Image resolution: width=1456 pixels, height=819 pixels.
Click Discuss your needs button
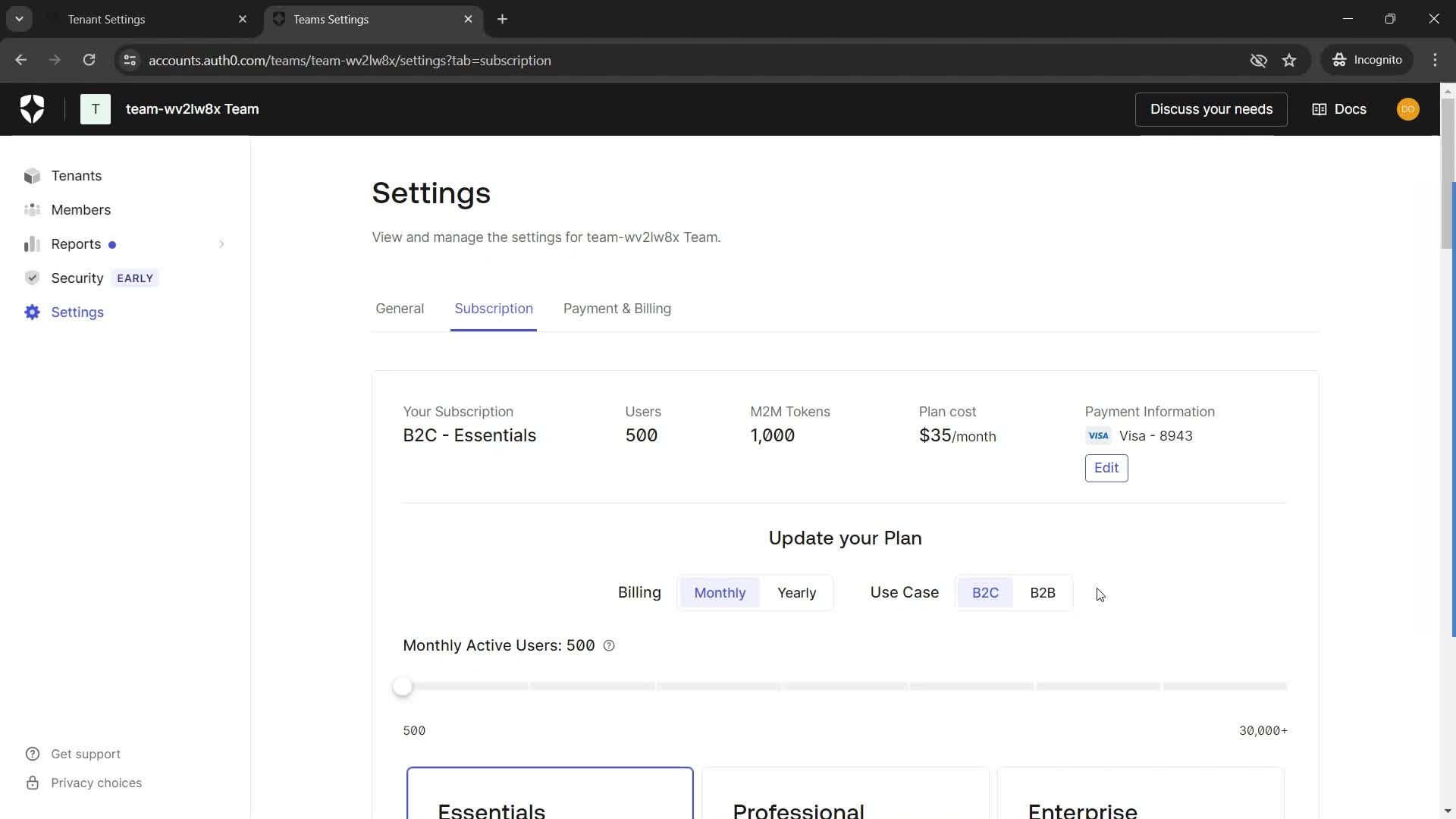[x=1211, y=109]
